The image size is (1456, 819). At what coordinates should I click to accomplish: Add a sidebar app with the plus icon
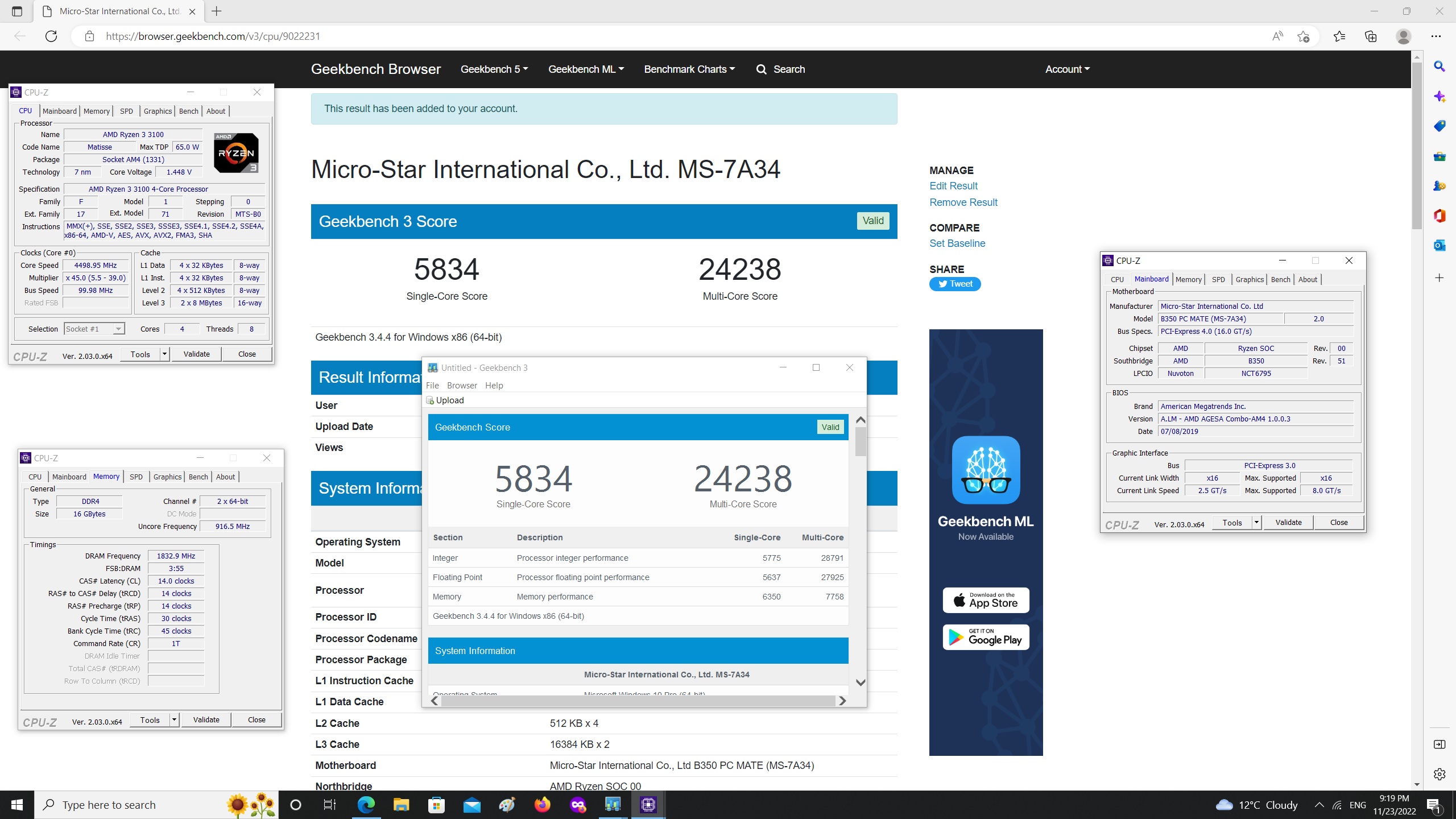click(x=1440, y=278)
